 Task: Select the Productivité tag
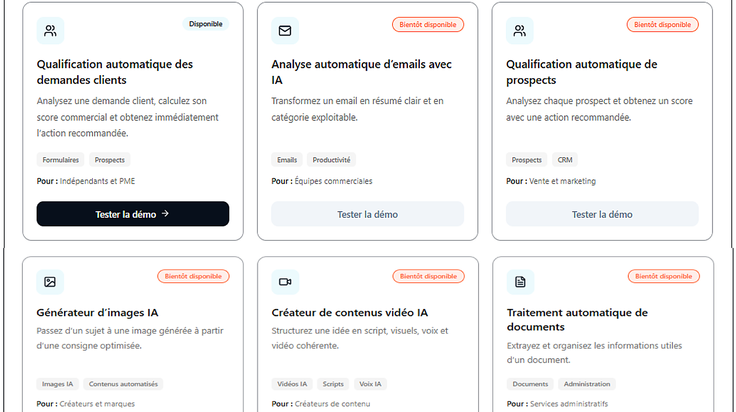pos(331,160)
